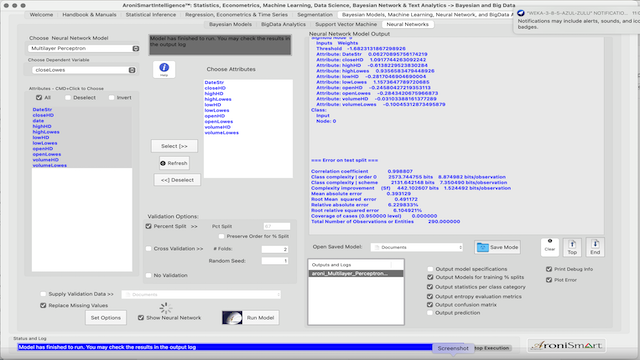Open the closeLowes dependent variable dropdown

tap(84, 70)
